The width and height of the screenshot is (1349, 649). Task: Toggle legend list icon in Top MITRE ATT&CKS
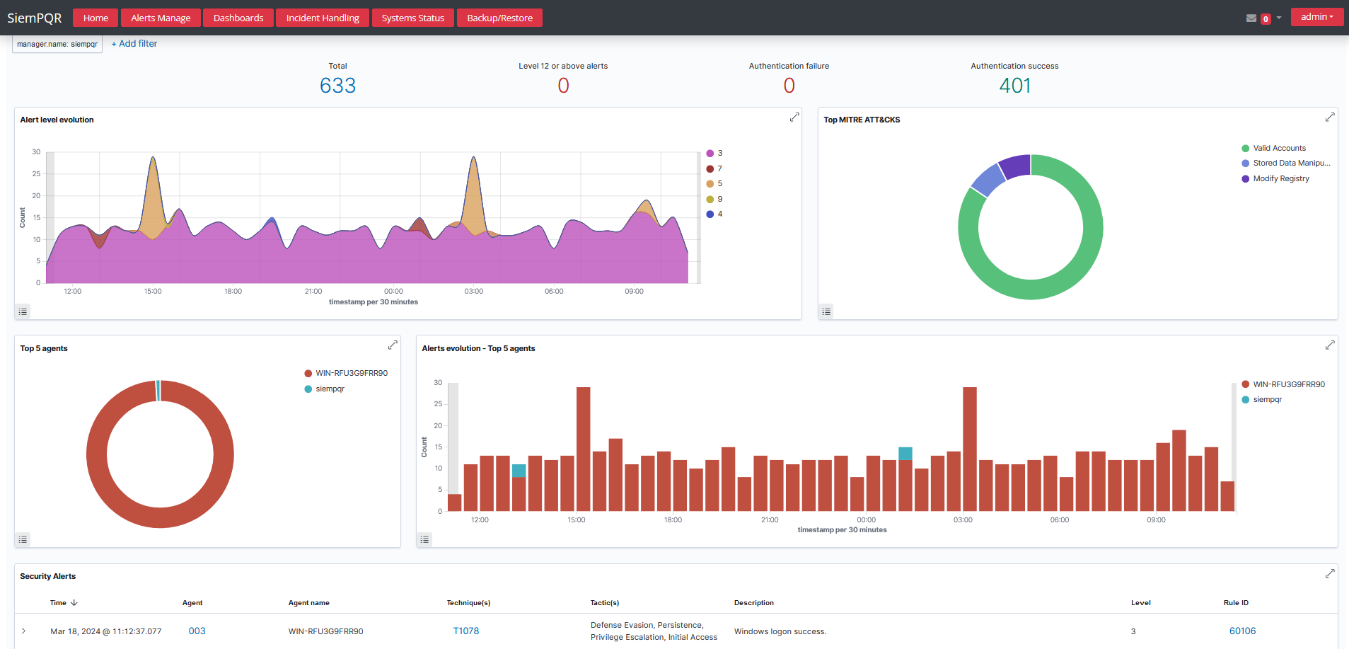pos(826,311)
